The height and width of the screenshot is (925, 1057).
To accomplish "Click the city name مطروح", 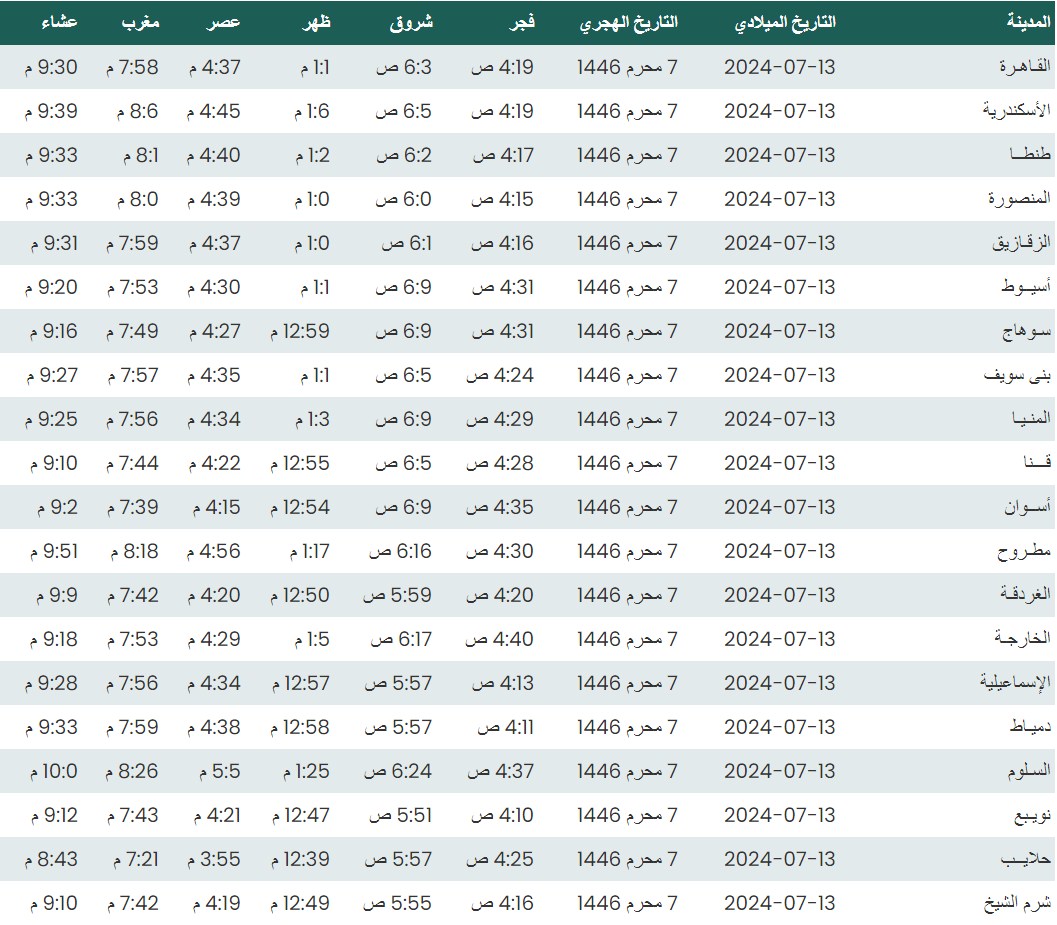I will (1025, 551).
